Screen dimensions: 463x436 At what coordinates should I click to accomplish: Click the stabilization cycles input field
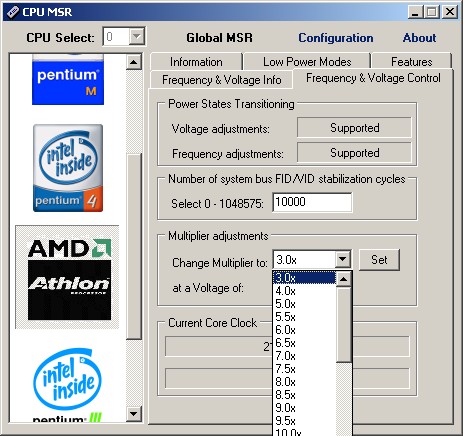coord(312,202)
